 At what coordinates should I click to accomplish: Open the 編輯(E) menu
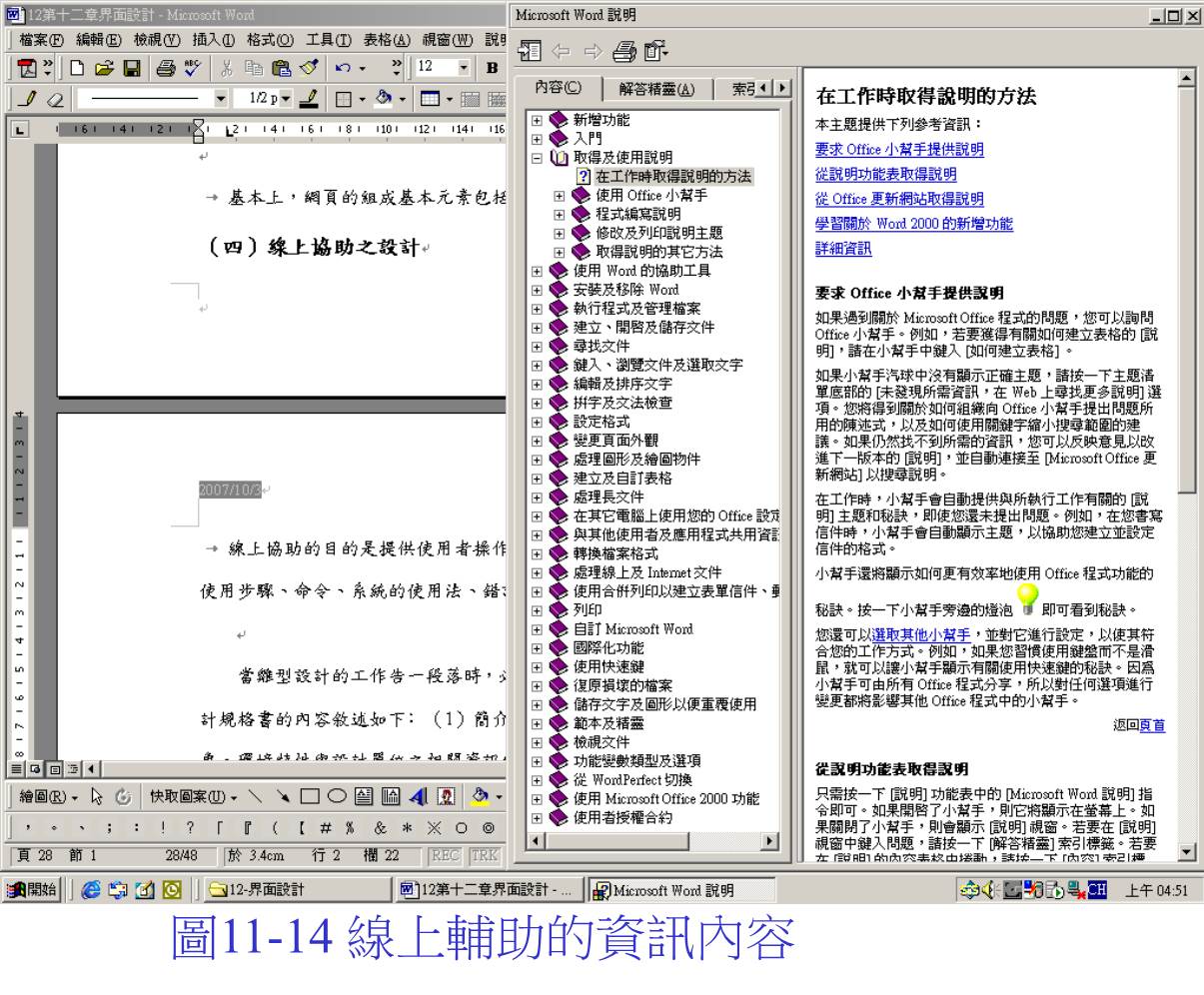(x=99, y=39)
